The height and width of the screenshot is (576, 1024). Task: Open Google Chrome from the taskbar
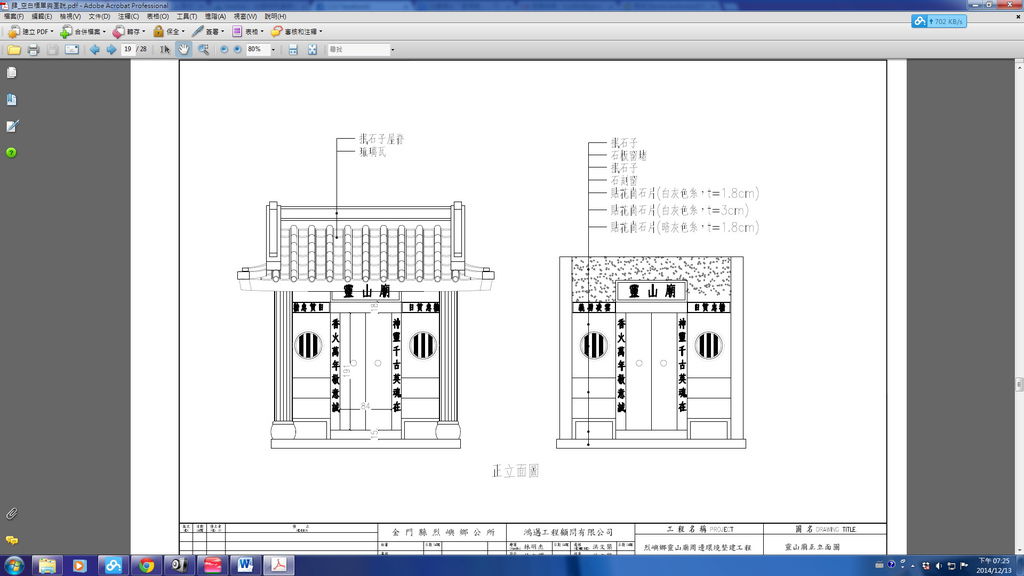146,565
